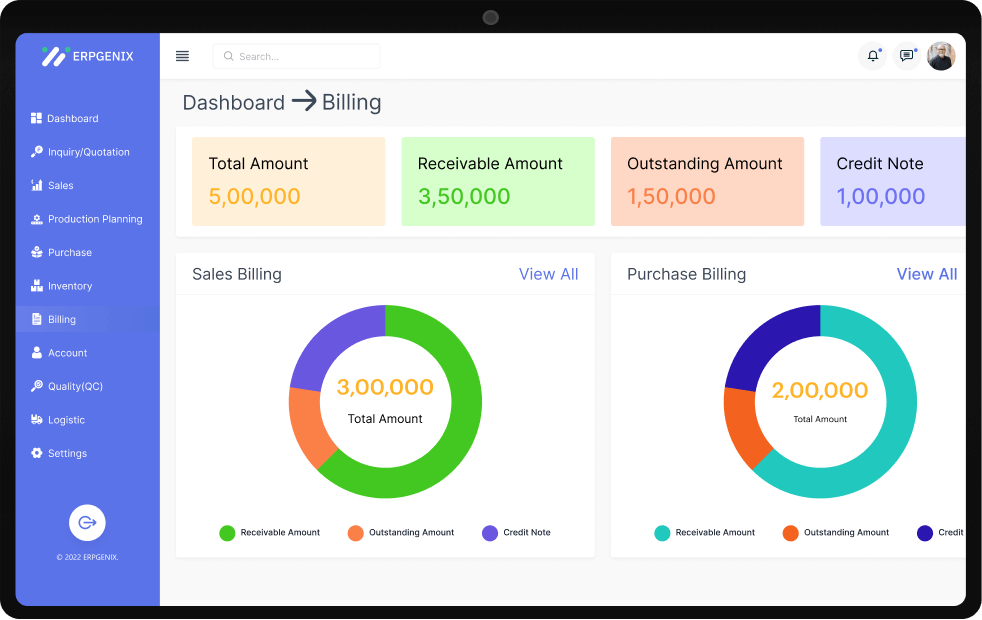This screenshot has height=620, width=982.
Task: Click View All for Sales Billing
Action: pos(548,274)
